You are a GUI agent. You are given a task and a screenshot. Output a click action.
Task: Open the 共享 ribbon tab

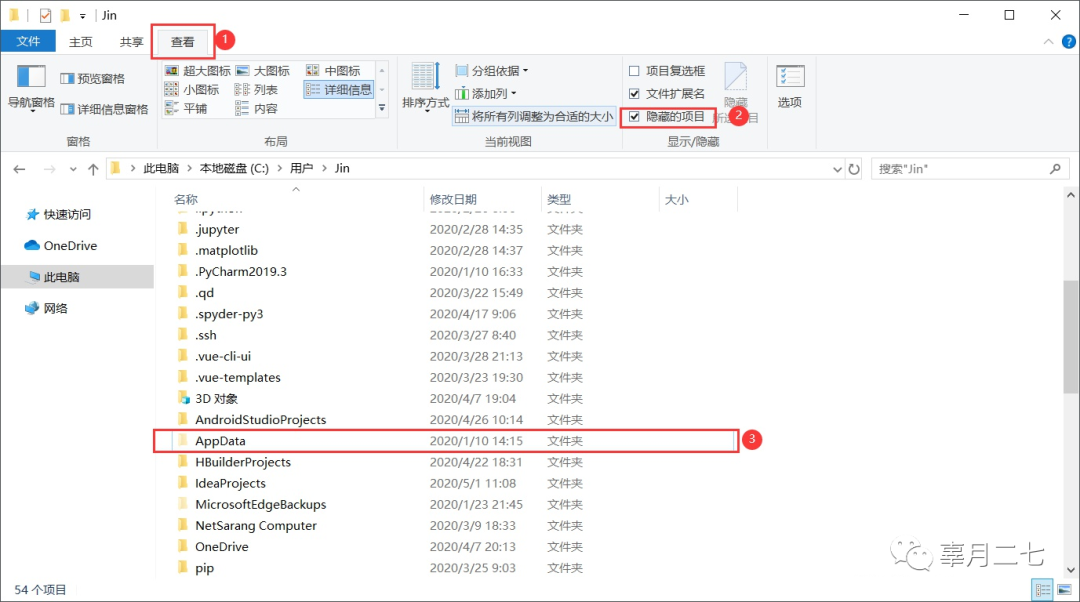[134, 41]
